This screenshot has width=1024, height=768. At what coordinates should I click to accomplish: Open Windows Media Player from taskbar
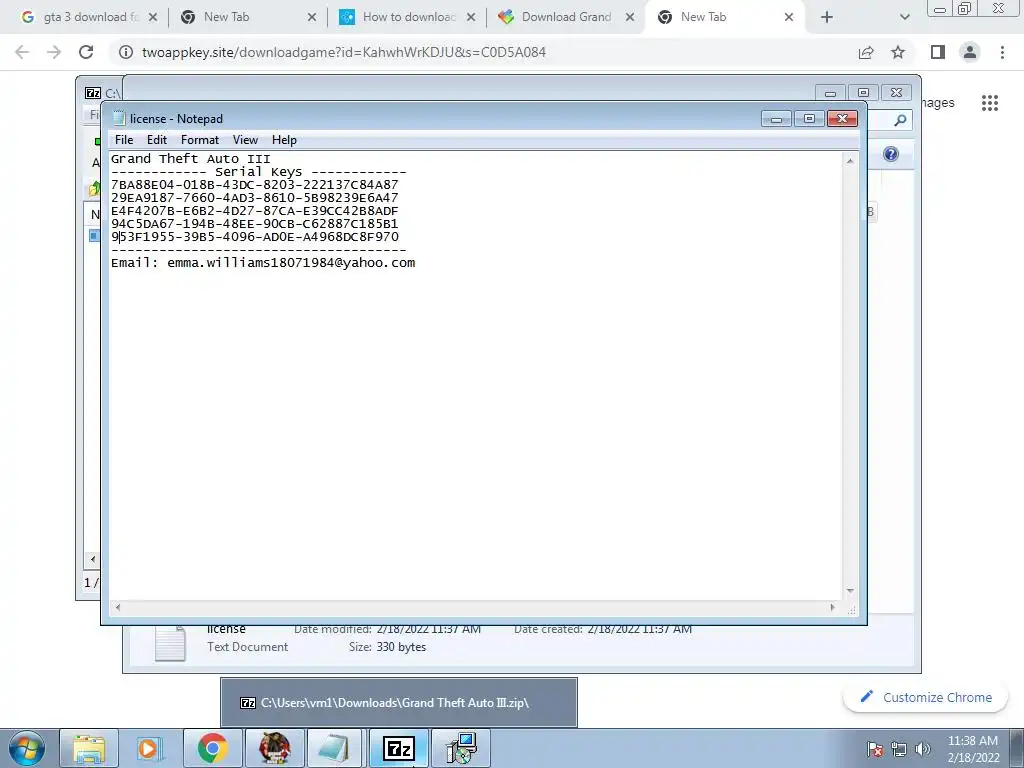pyautogui.click(x=150, y=748)
